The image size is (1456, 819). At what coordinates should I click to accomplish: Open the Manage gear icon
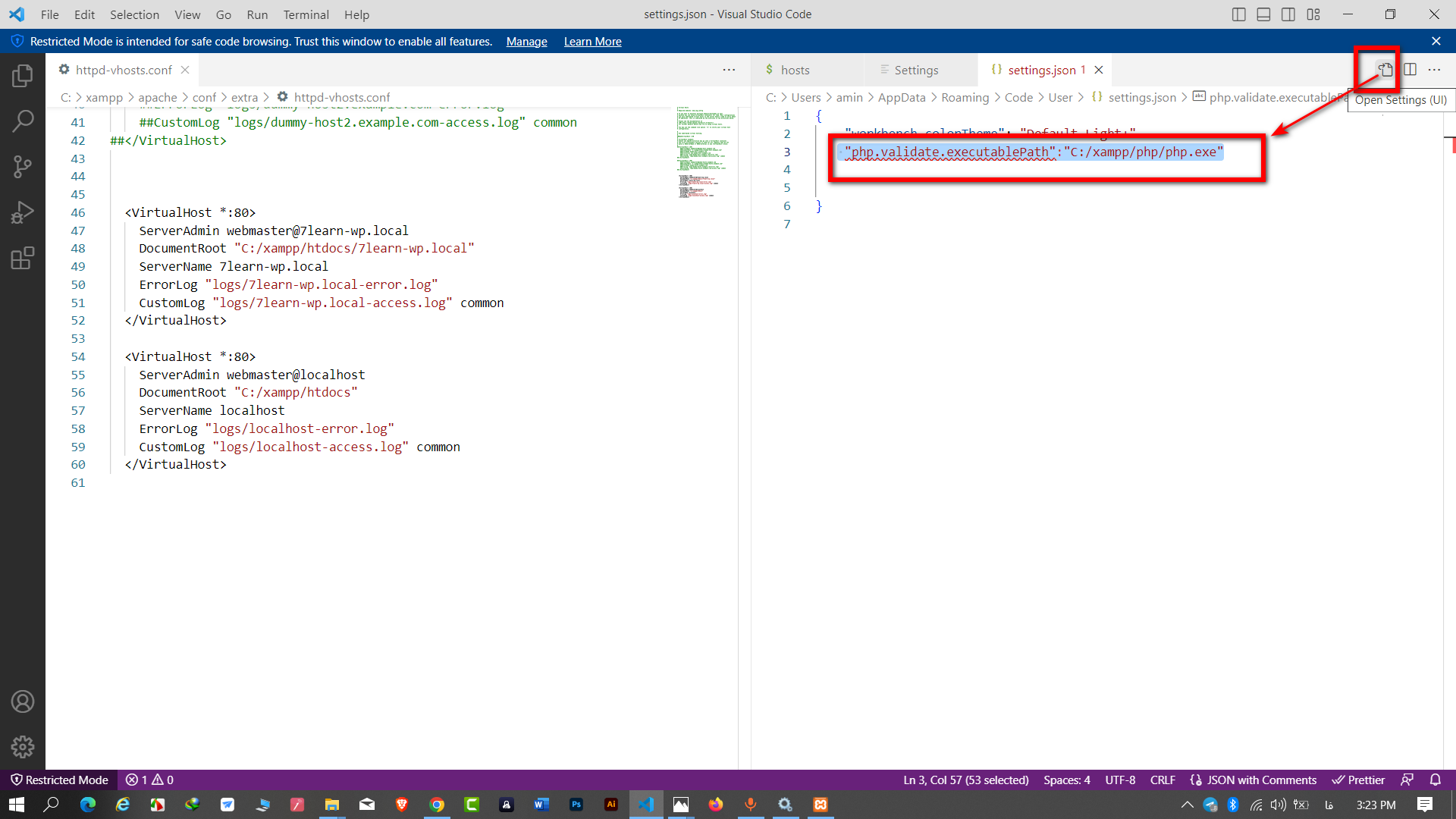click(23, 747)
